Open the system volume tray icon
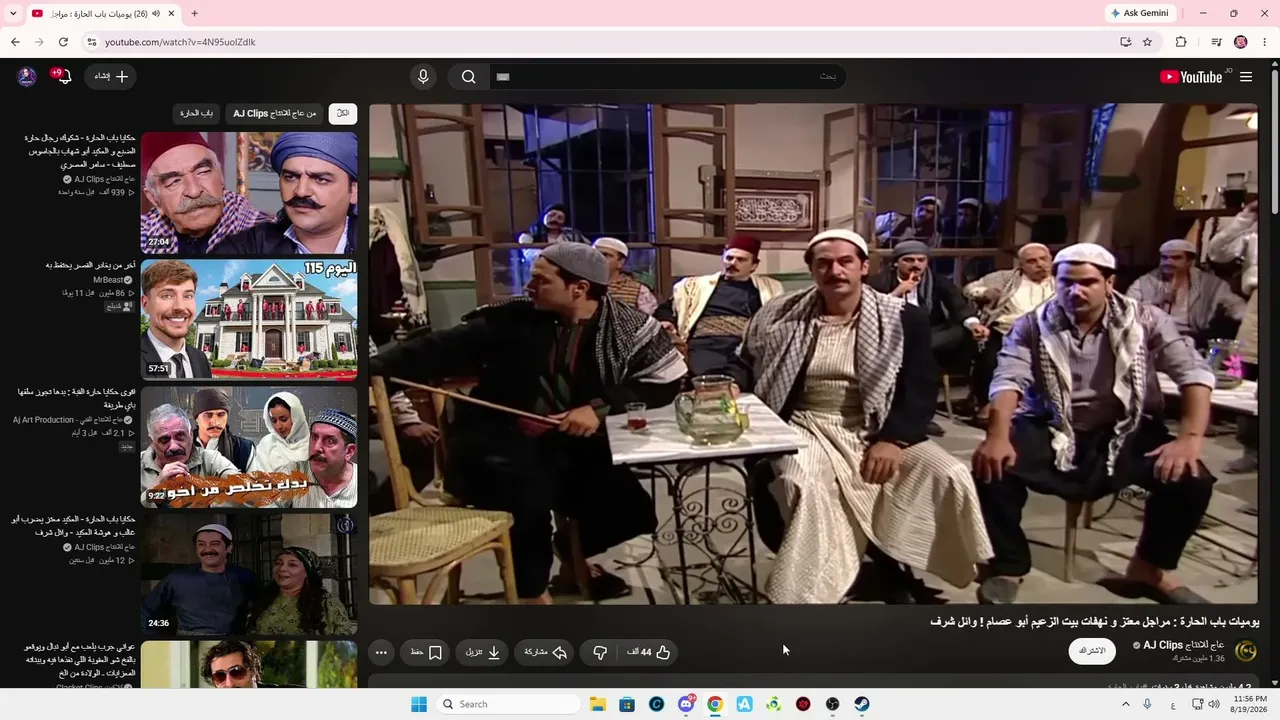 pos(1213,704)
